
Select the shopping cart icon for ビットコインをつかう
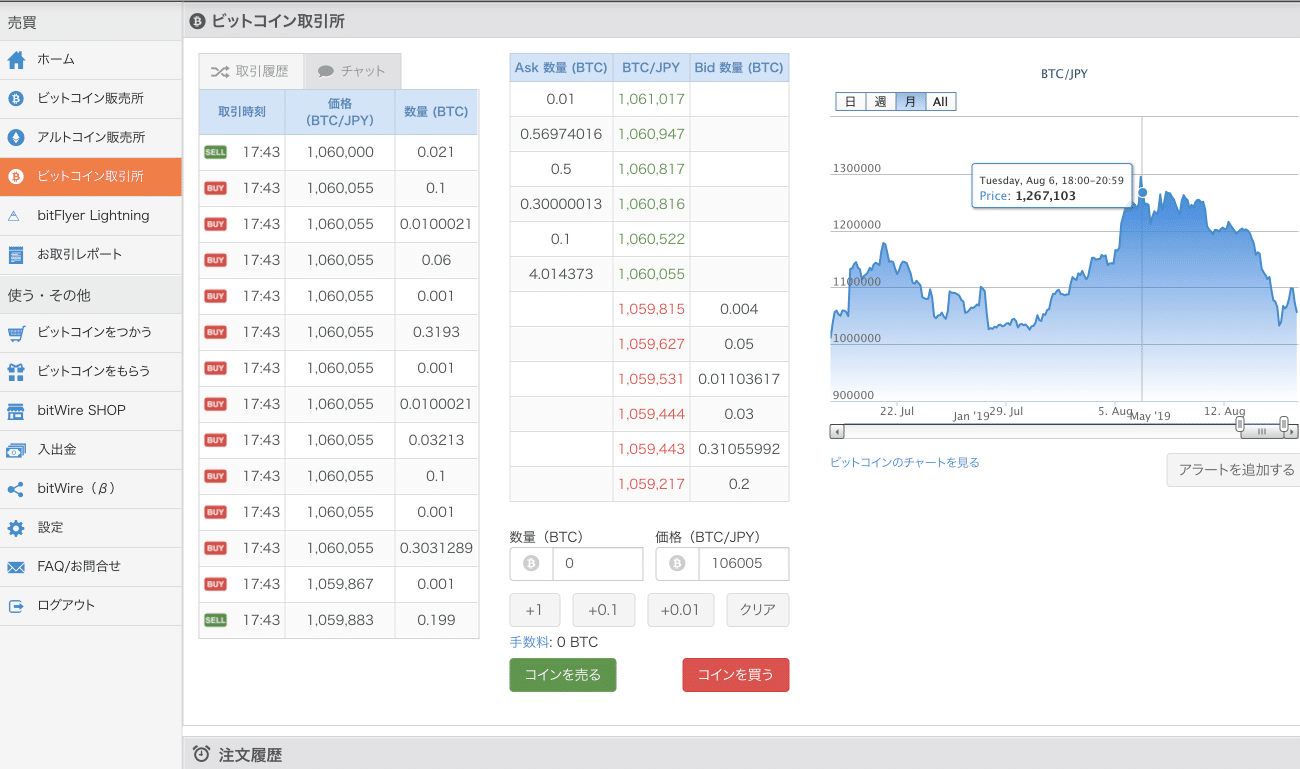pyautogui.click(x=15, y=332)
